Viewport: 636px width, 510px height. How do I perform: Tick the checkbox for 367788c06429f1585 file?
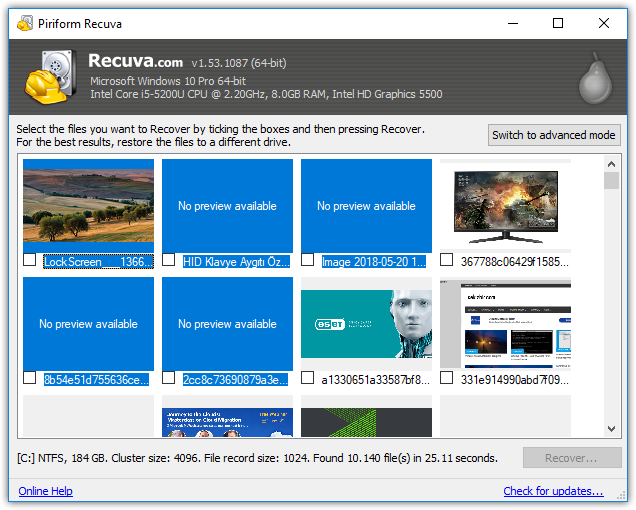tap(447, 260)
